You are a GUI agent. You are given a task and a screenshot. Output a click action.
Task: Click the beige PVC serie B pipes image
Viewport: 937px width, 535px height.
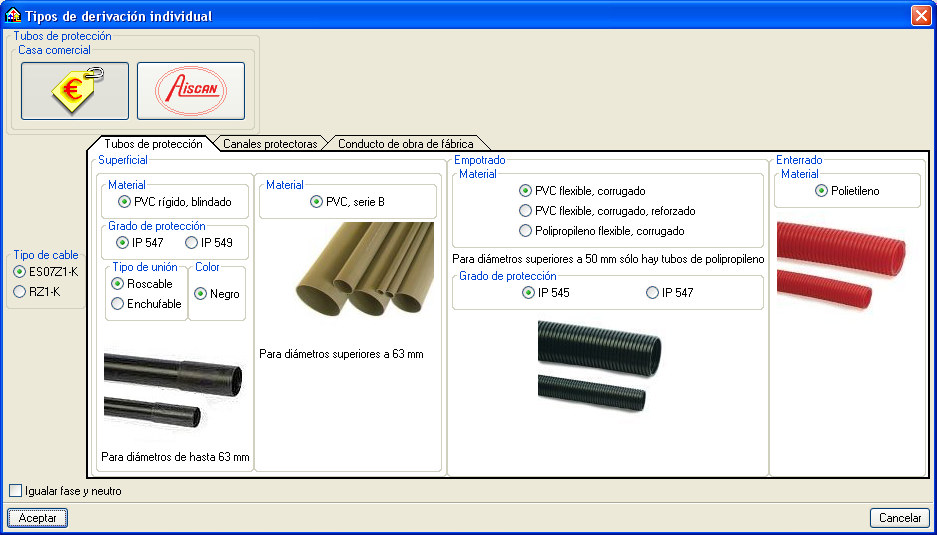coord(365,268)
